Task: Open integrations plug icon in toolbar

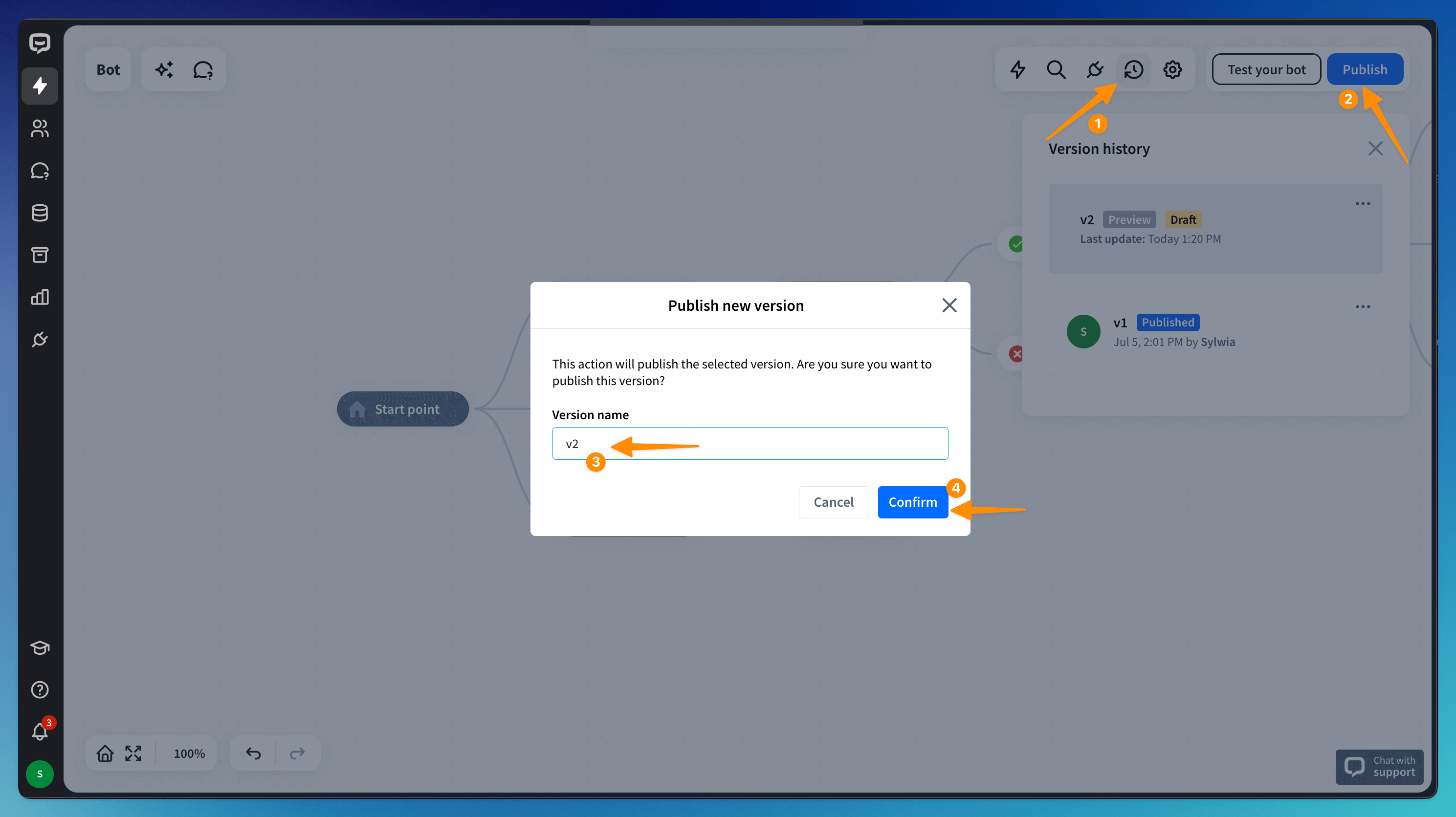Action: point(1095,69)
